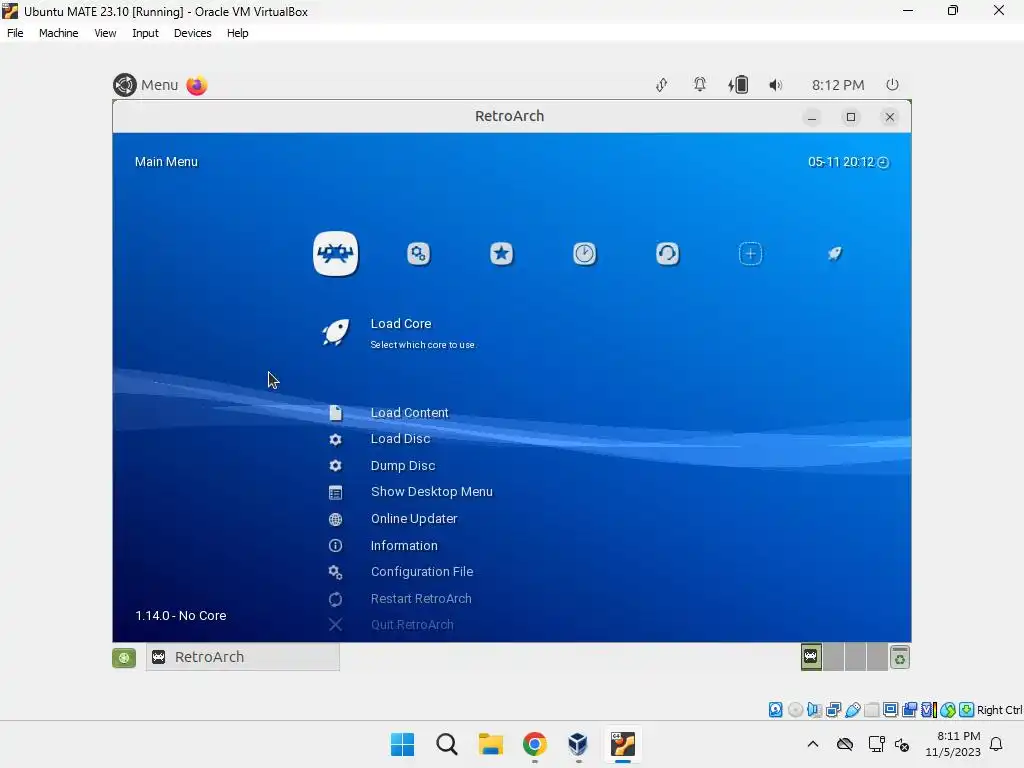The height and width of the screenshot is (768, 1024).
Task: Open the Favorites star tab
Action: click(502, 253)
